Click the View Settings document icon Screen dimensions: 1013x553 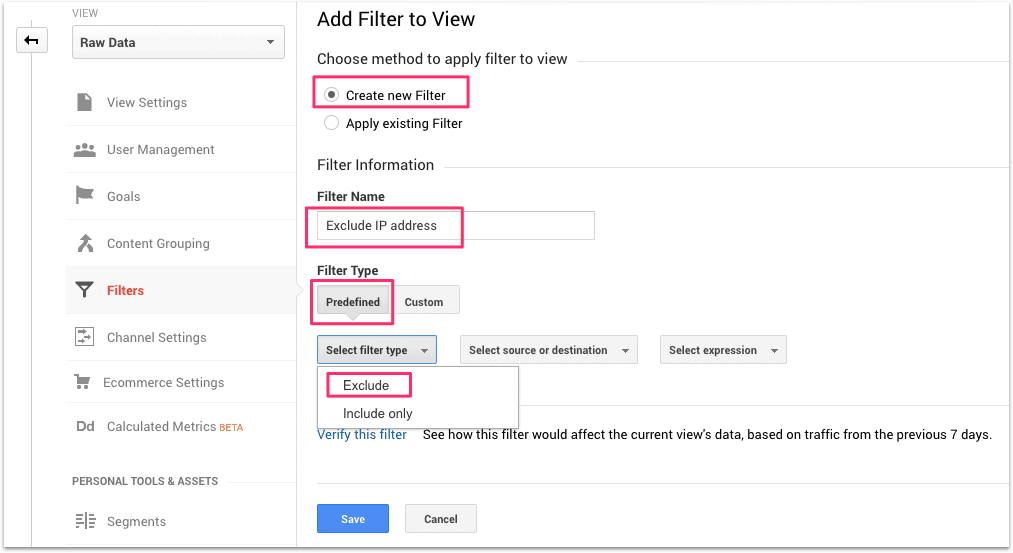click(85, 102)
